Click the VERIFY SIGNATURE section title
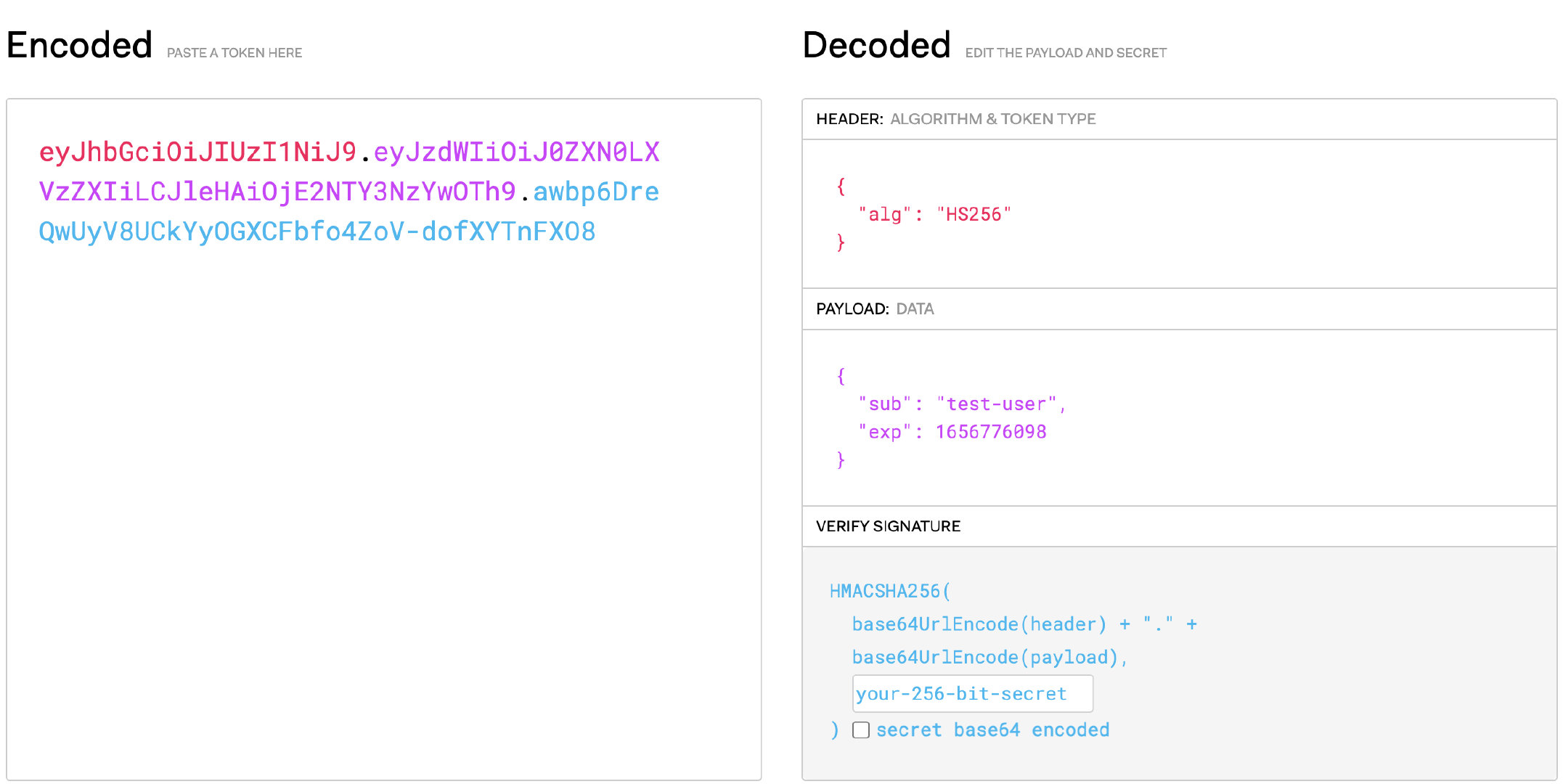This screenshot has height=784, width=1563. 887,526
